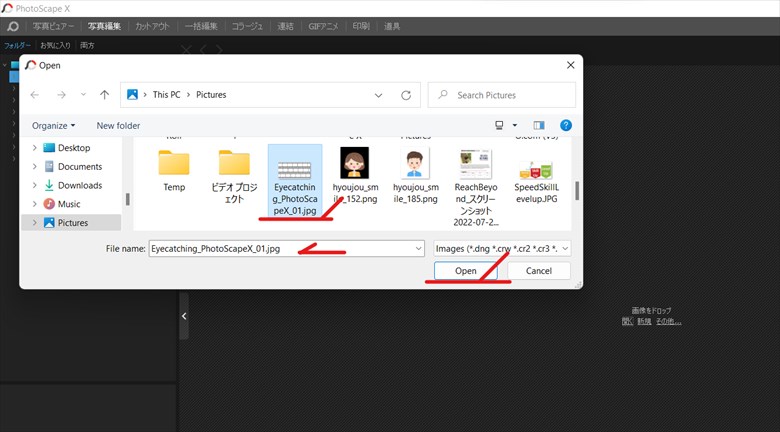780x432 pixels.
Task: Click the Pictures icon in address bar
Action: 132,95
